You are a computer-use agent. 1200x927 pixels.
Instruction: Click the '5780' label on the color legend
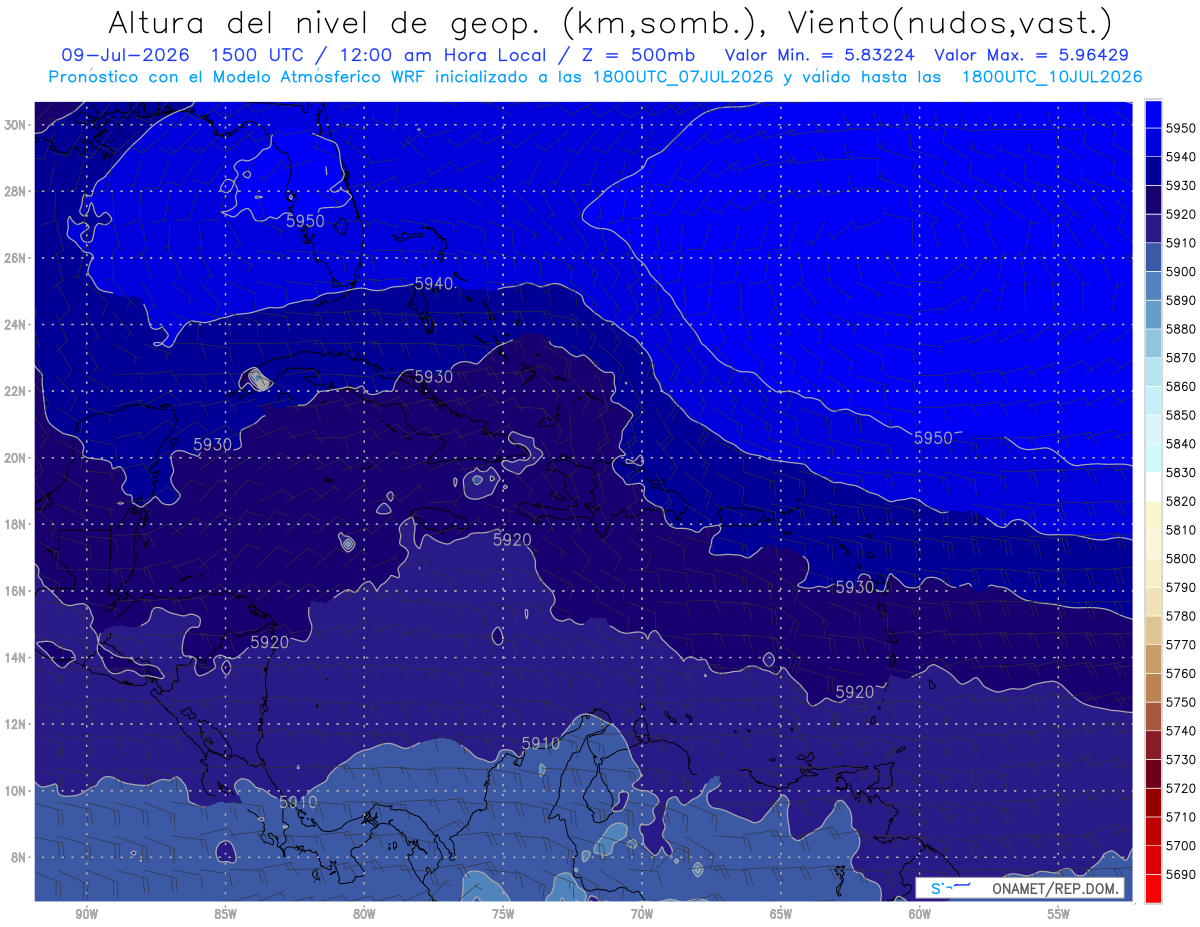point(1180,616)
